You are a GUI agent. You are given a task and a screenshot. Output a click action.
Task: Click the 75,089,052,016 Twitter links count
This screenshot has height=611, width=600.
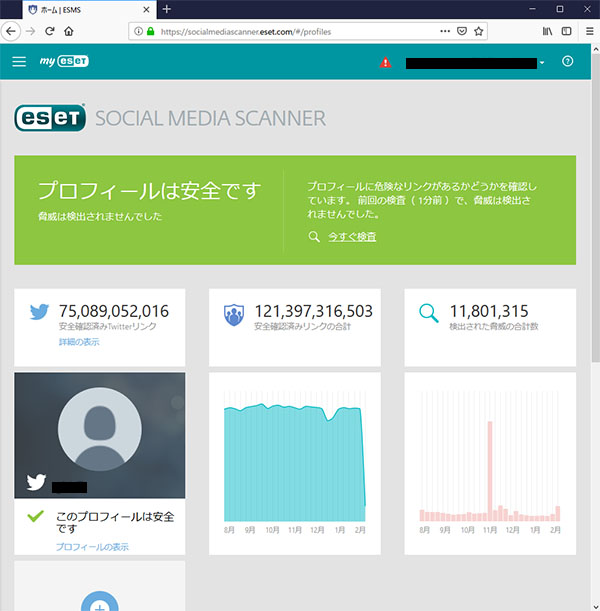(x=114, y=311)
